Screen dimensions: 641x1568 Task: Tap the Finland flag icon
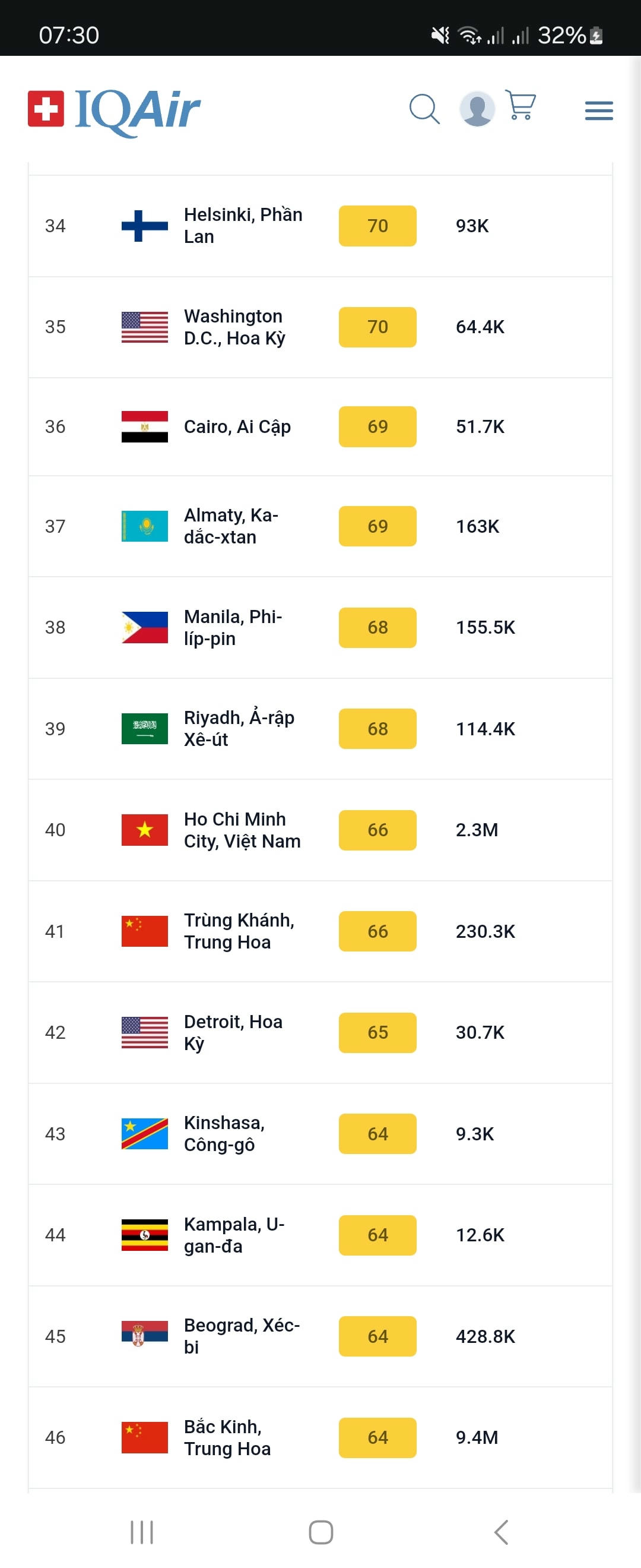(x=145, y=226)
